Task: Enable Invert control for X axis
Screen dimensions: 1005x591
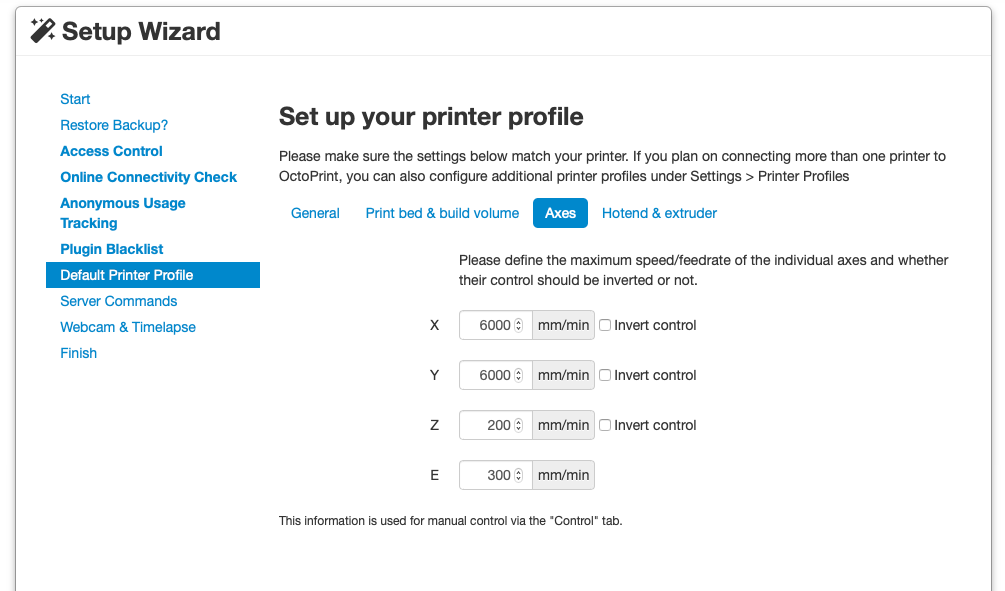Action: coord(605,325)
